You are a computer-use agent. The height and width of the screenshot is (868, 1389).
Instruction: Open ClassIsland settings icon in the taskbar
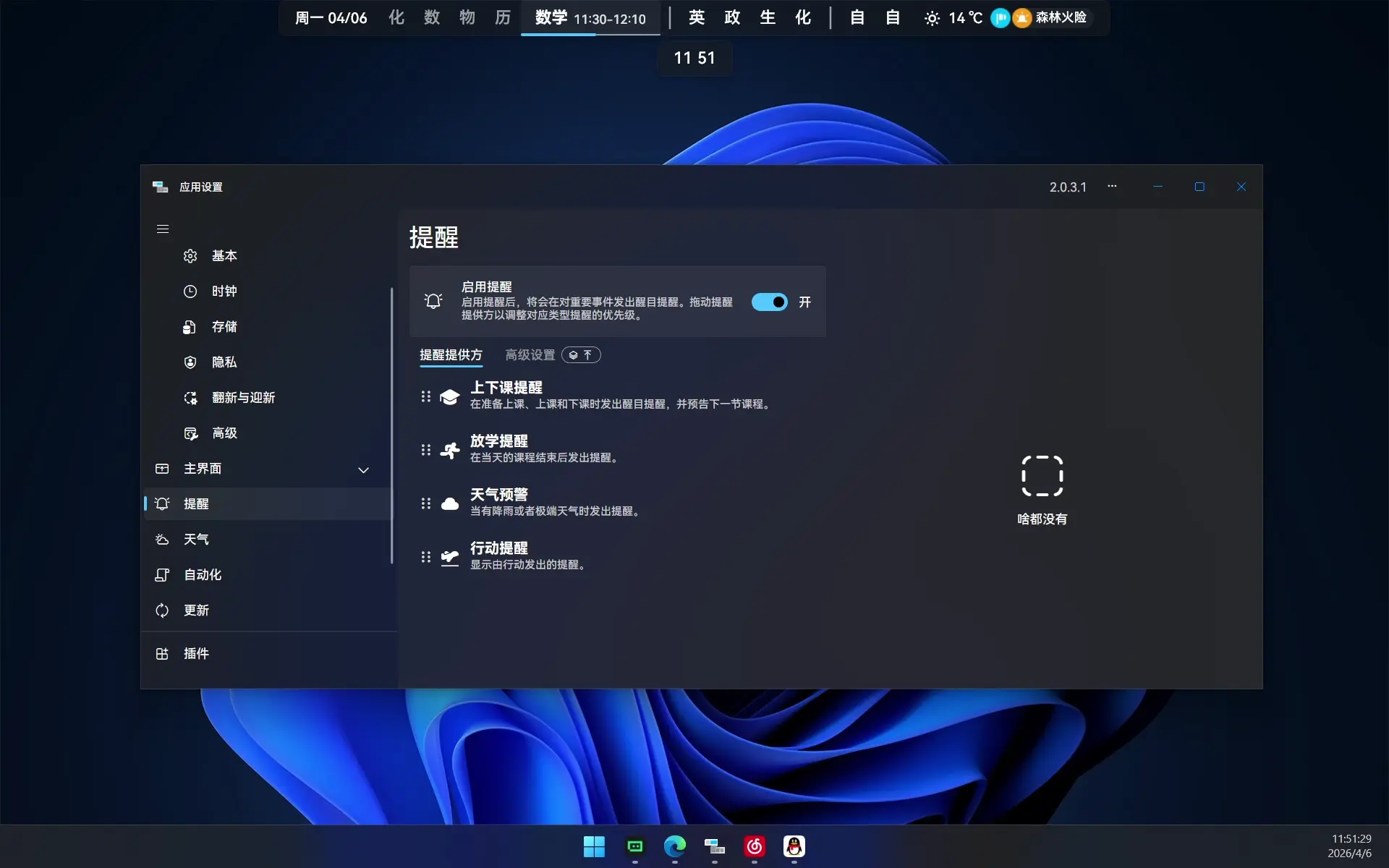[714, 847]
